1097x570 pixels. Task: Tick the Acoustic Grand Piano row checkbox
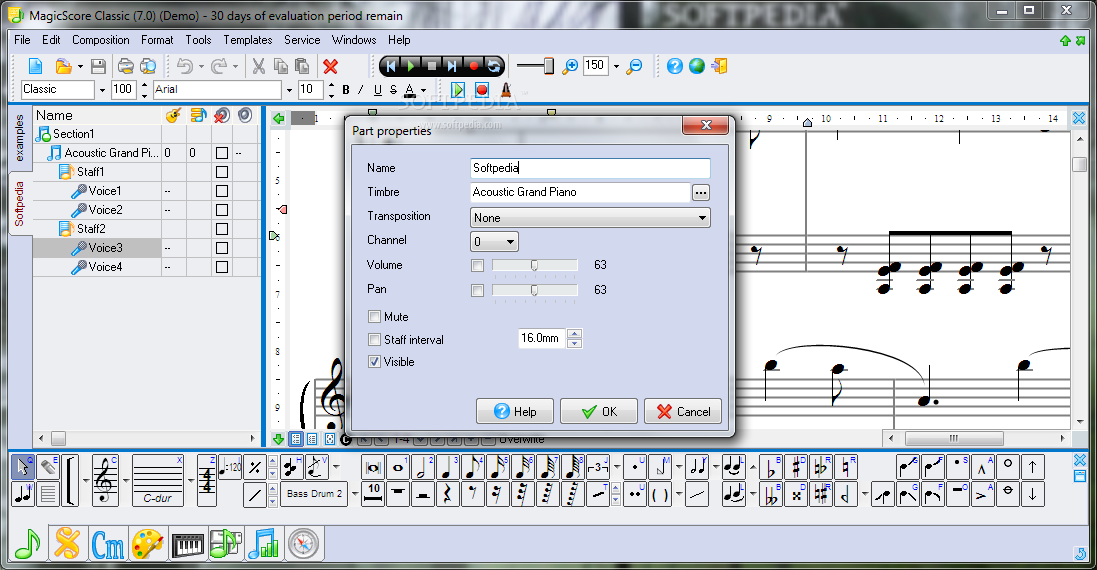click(x=222, y=153)
